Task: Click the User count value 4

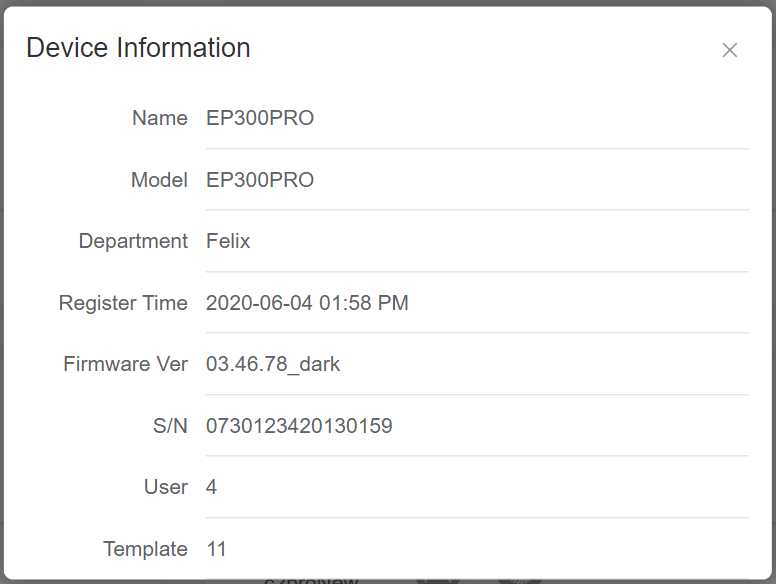Action: click(x=212, y=487)
